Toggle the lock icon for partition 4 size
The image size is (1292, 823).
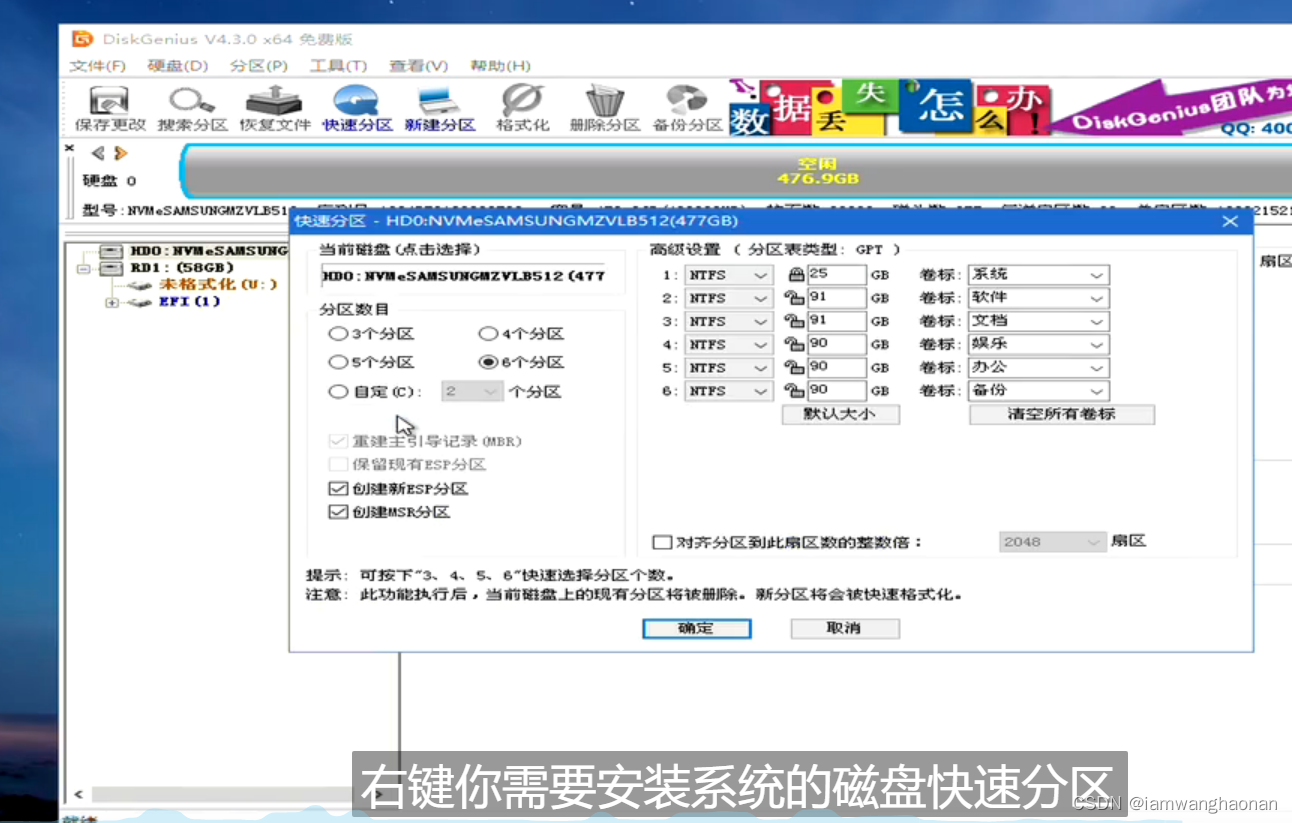point(794,344)
